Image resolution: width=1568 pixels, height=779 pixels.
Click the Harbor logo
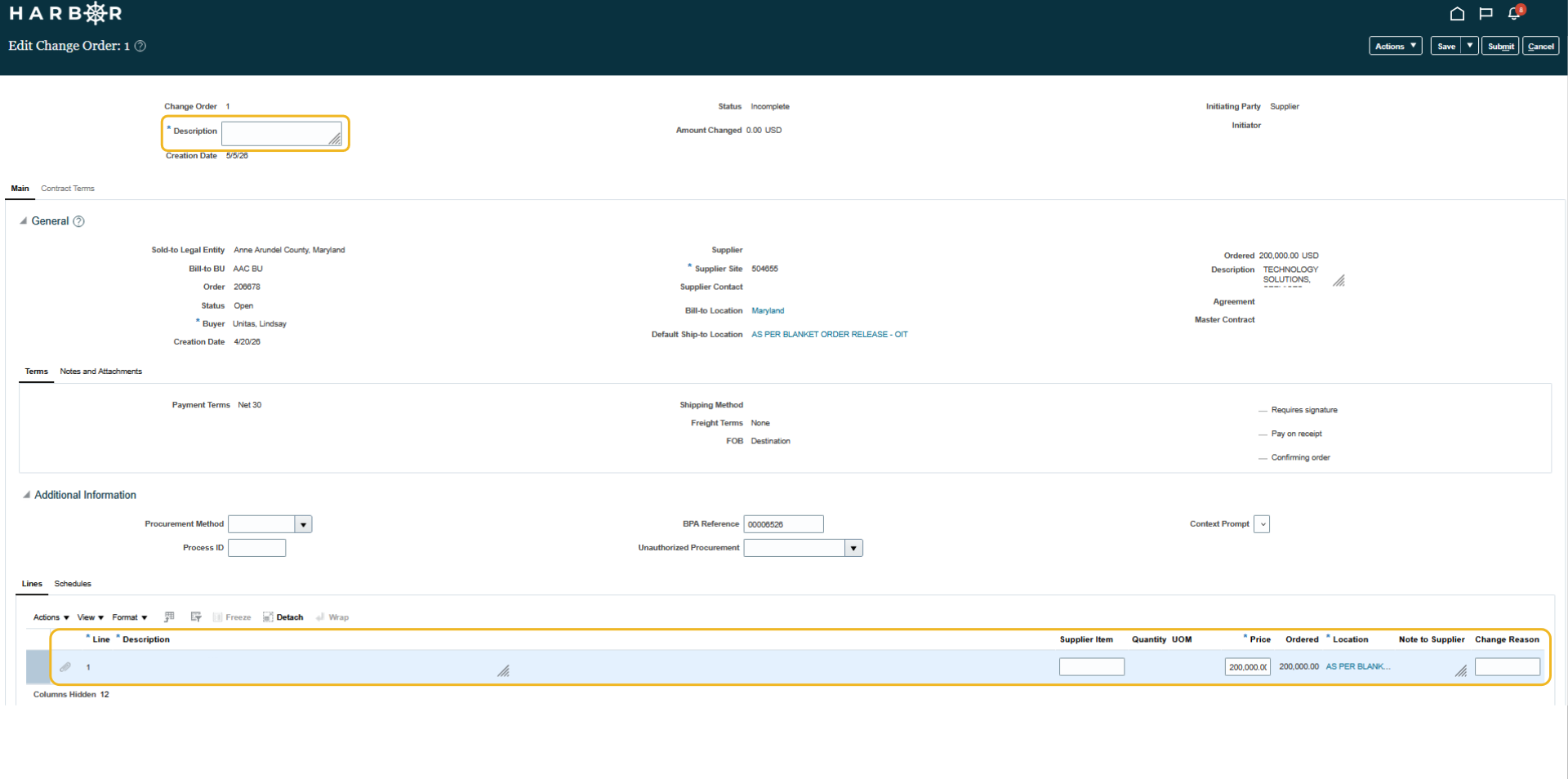coord(65,13)
